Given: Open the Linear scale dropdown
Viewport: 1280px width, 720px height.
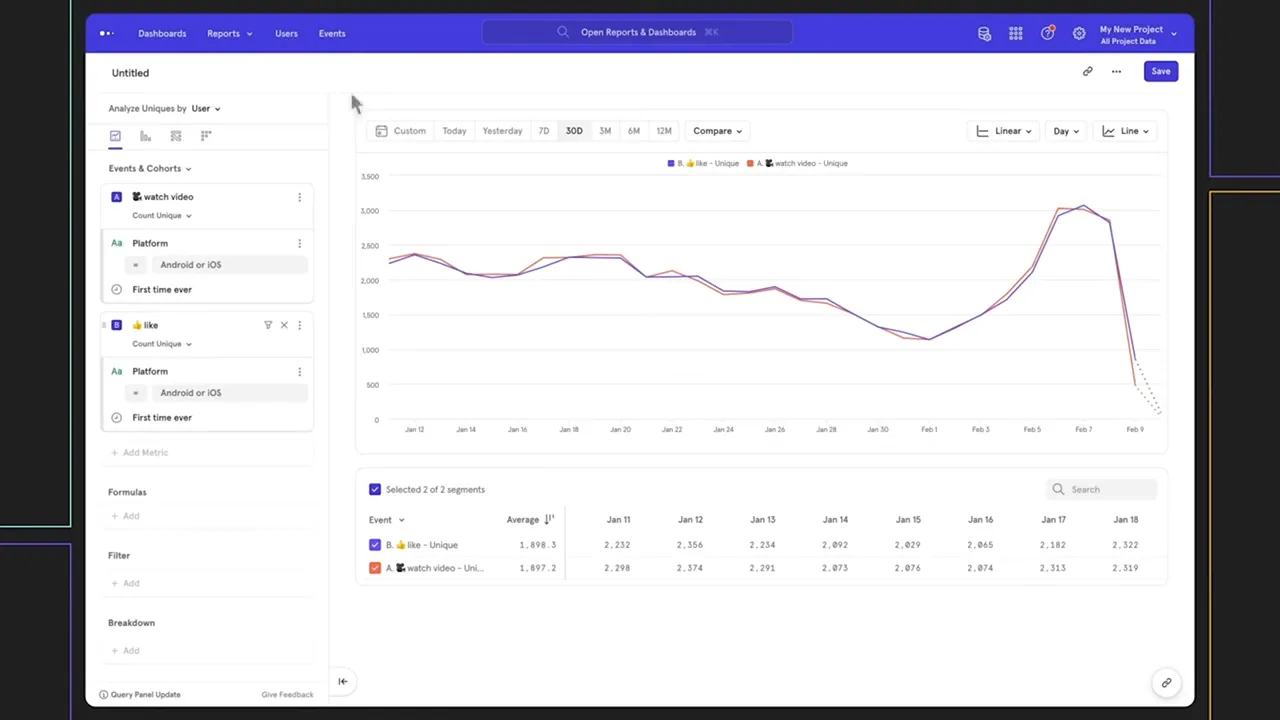Looking at the screenshot, I should coord(1003,130).
